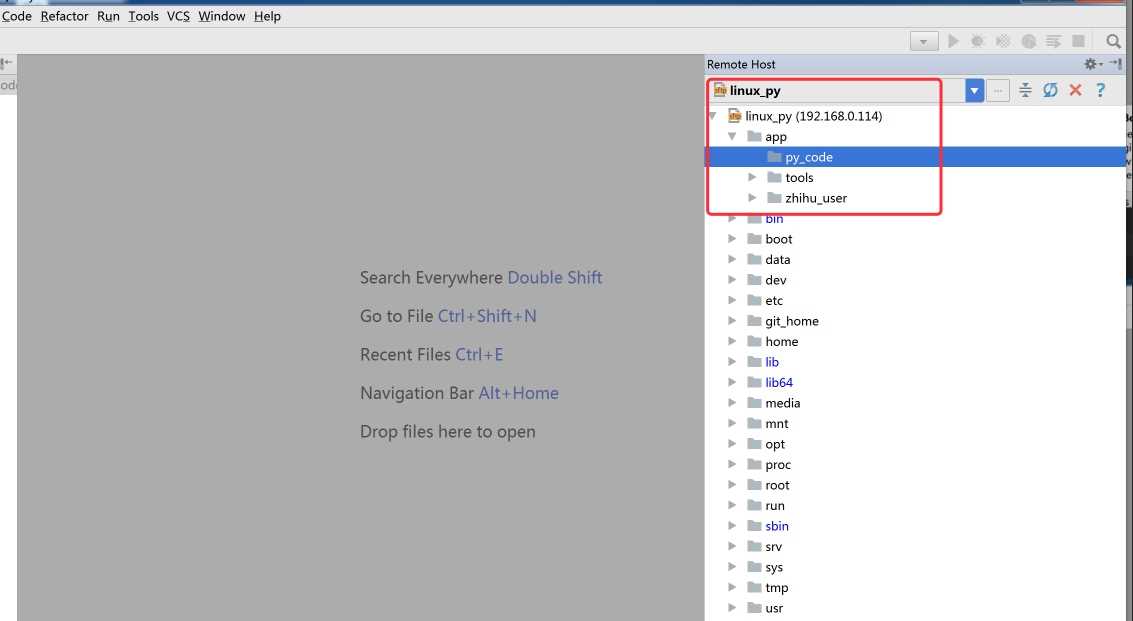Click the mnt folder icon
This screenshot has width=1133, height=621.
point(754,423)
